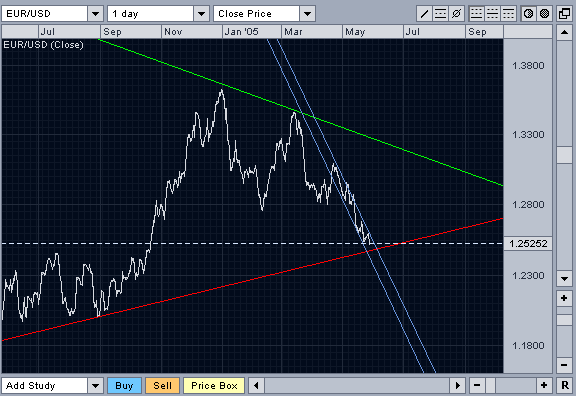The image size is (576, 396).
Task: Click the Price Box button
Action: (214, 386)
